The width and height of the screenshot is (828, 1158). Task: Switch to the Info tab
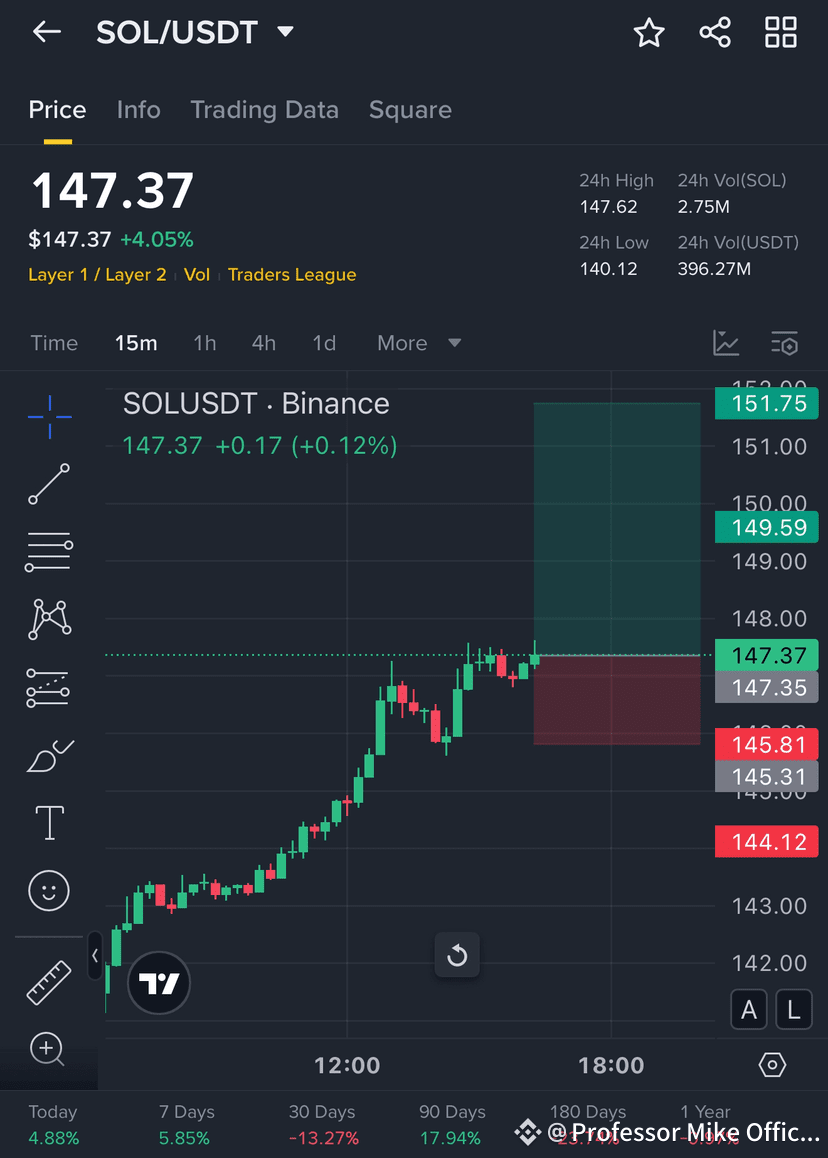(138, 110)
